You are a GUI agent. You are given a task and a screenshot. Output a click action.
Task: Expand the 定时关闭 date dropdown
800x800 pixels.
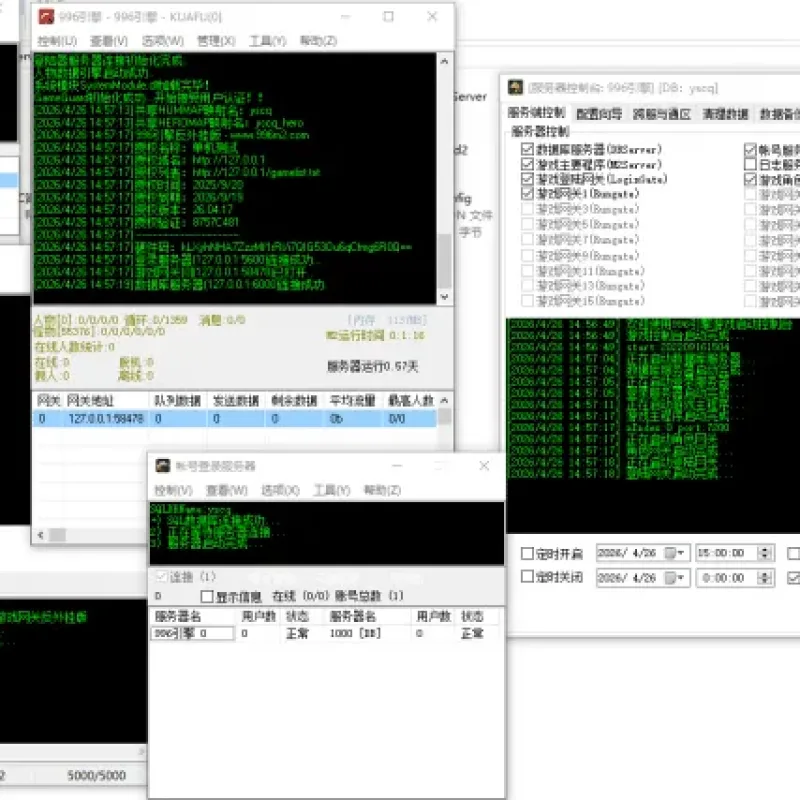click(x=681, y=578)
